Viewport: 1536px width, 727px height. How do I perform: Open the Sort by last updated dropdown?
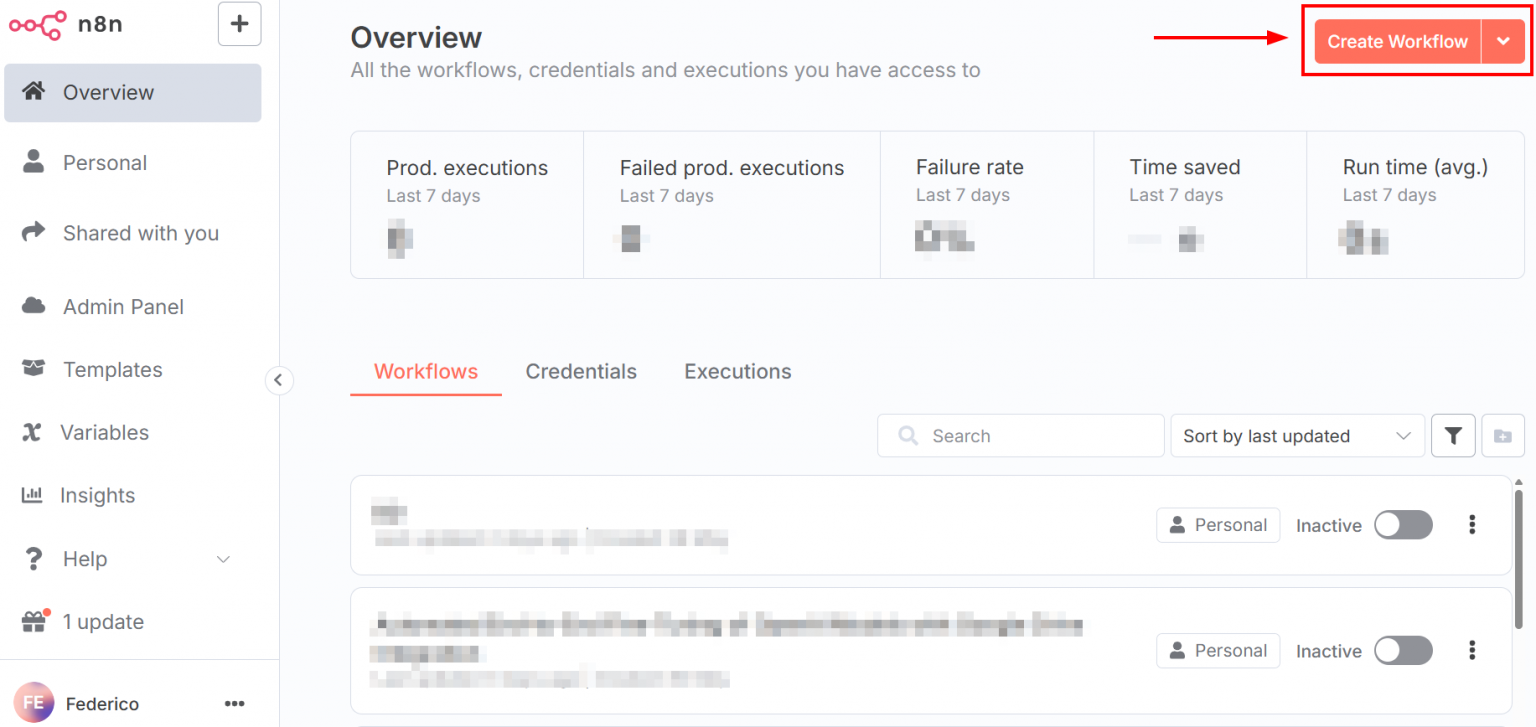point(1297,436)
